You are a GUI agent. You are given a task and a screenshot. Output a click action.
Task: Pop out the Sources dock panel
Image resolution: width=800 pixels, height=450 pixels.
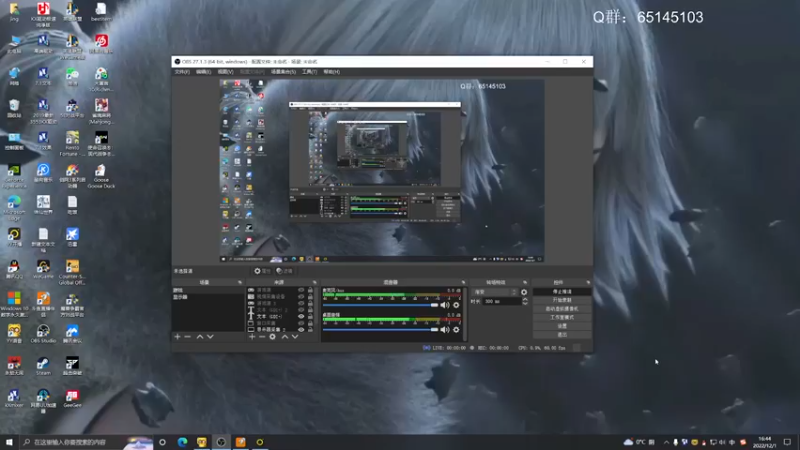[314, 282]
